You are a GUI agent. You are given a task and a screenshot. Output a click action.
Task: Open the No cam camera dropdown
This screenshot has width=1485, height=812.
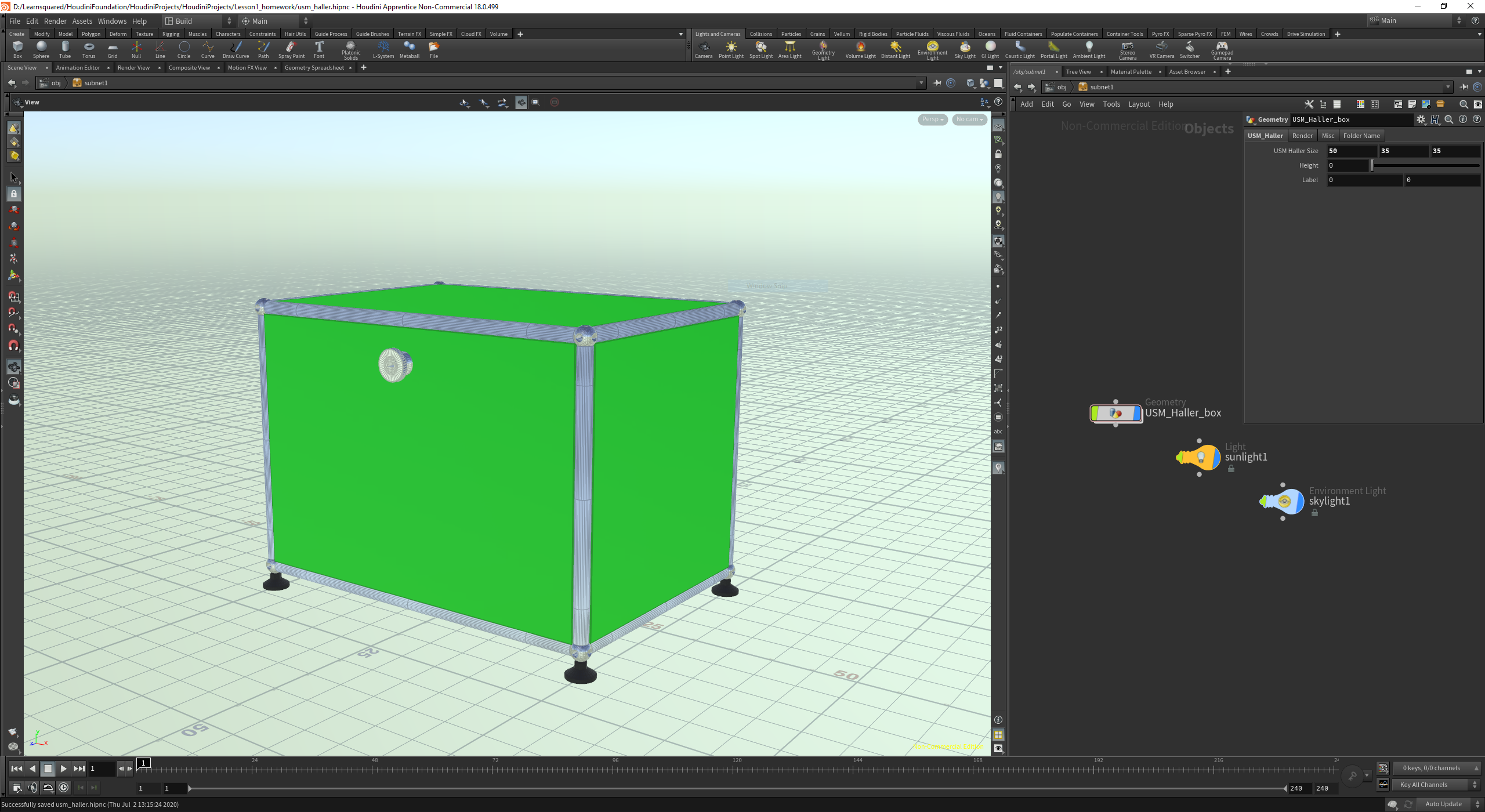(969, 119)
